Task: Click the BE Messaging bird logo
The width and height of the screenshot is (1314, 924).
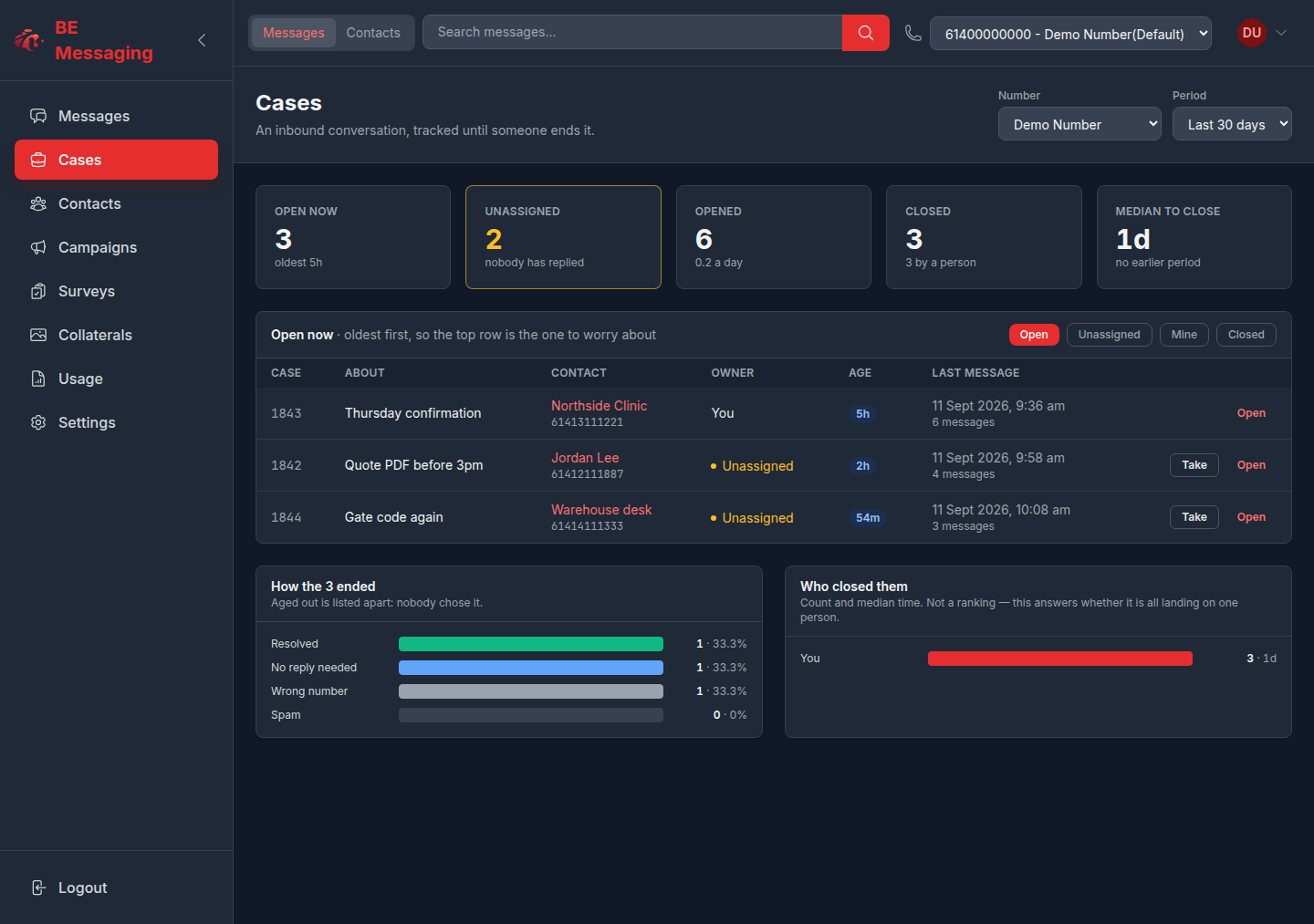Action: [29, 40]
